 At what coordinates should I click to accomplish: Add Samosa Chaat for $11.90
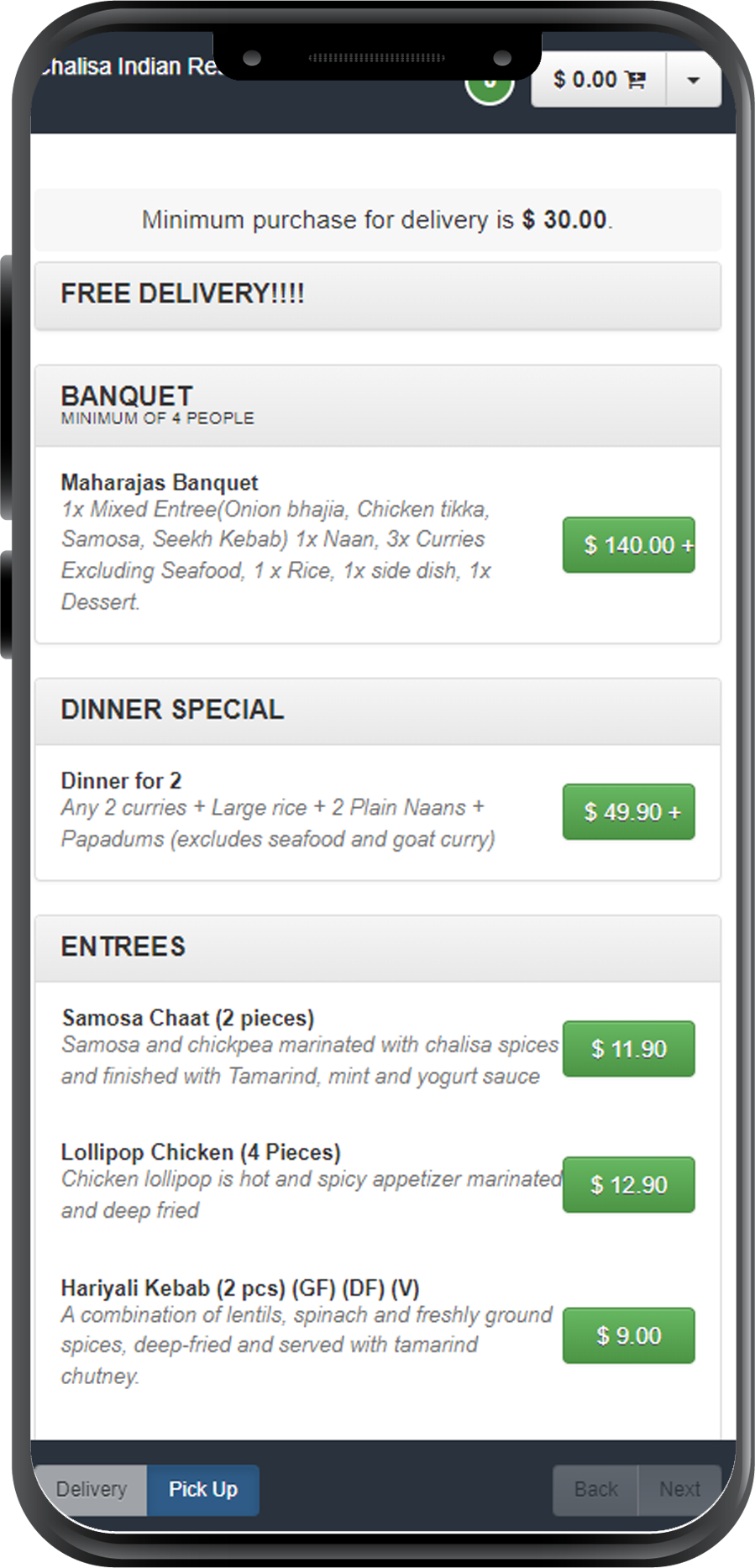coord(628,1048)
